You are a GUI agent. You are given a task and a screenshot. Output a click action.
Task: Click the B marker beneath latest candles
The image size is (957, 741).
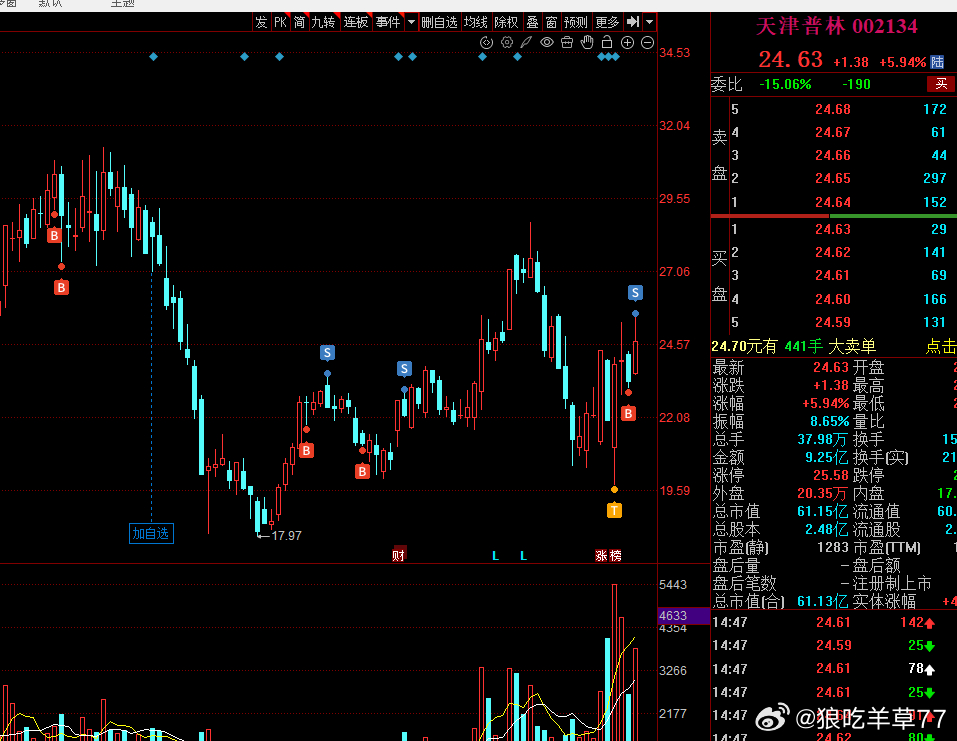[629, 414]
